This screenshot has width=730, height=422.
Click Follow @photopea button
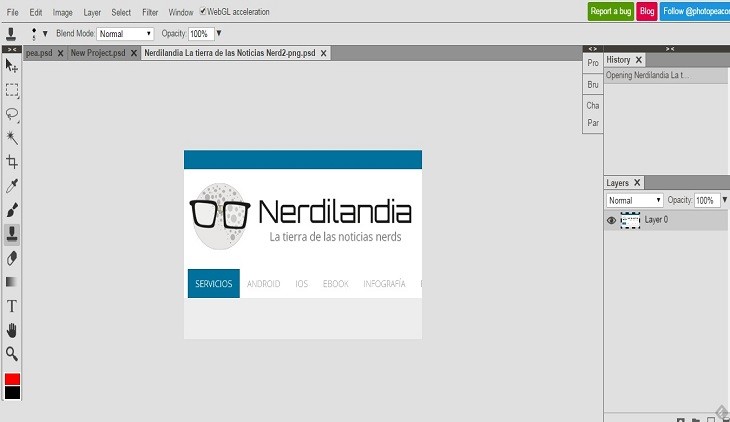click(695, 11)
